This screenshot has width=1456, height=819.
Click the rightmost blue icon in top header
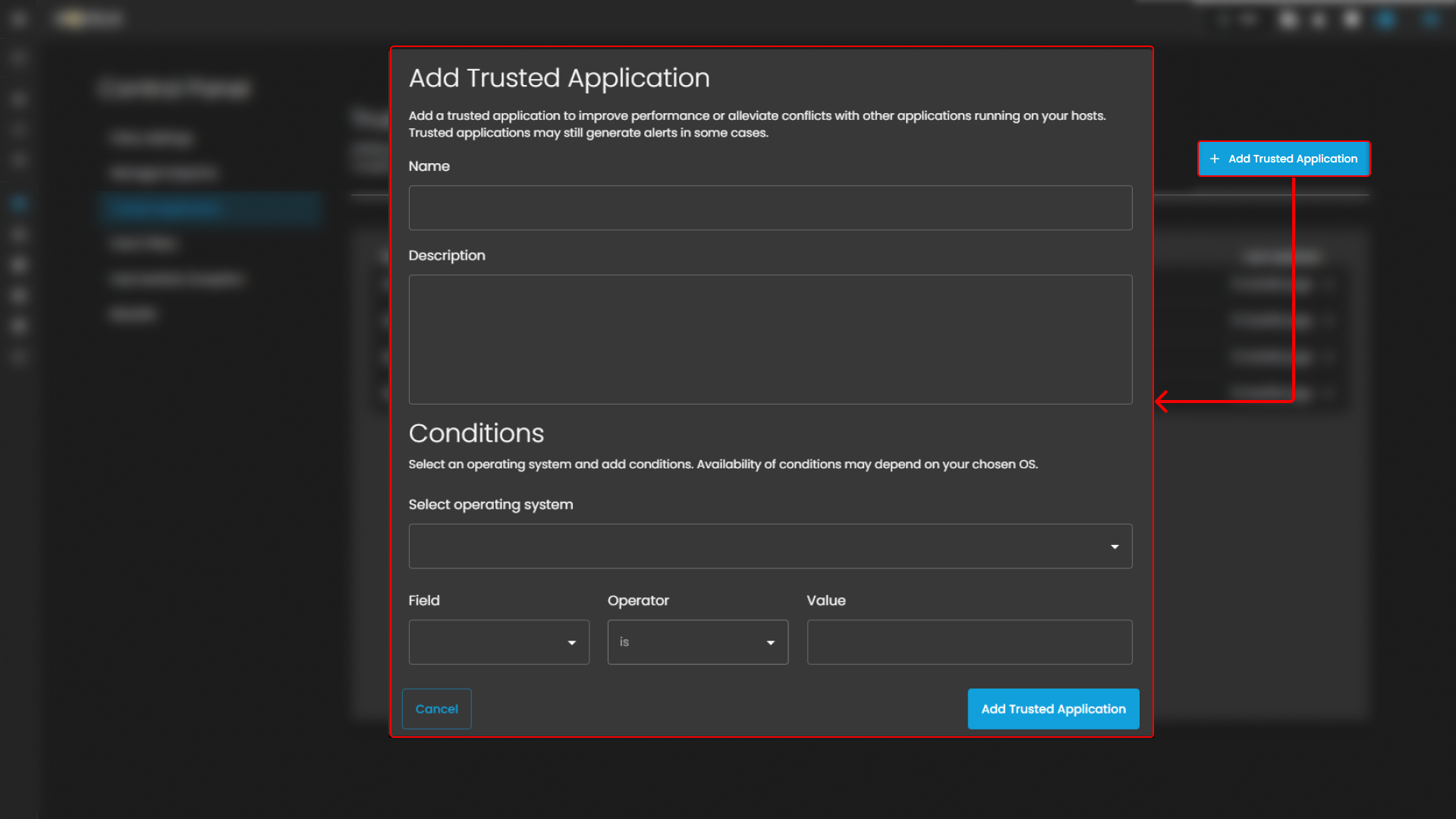[1429, 20]
